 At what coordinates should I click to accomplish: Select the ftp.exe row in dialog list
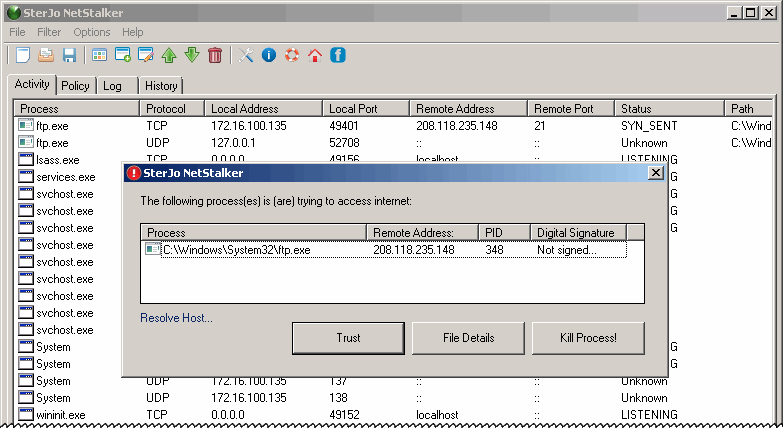(x=236, y=250)
